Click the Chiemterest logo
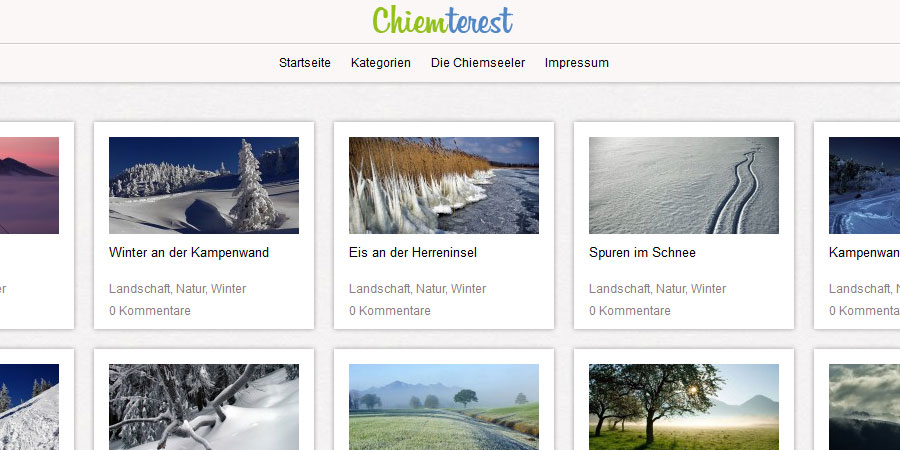 click(443, 21)
